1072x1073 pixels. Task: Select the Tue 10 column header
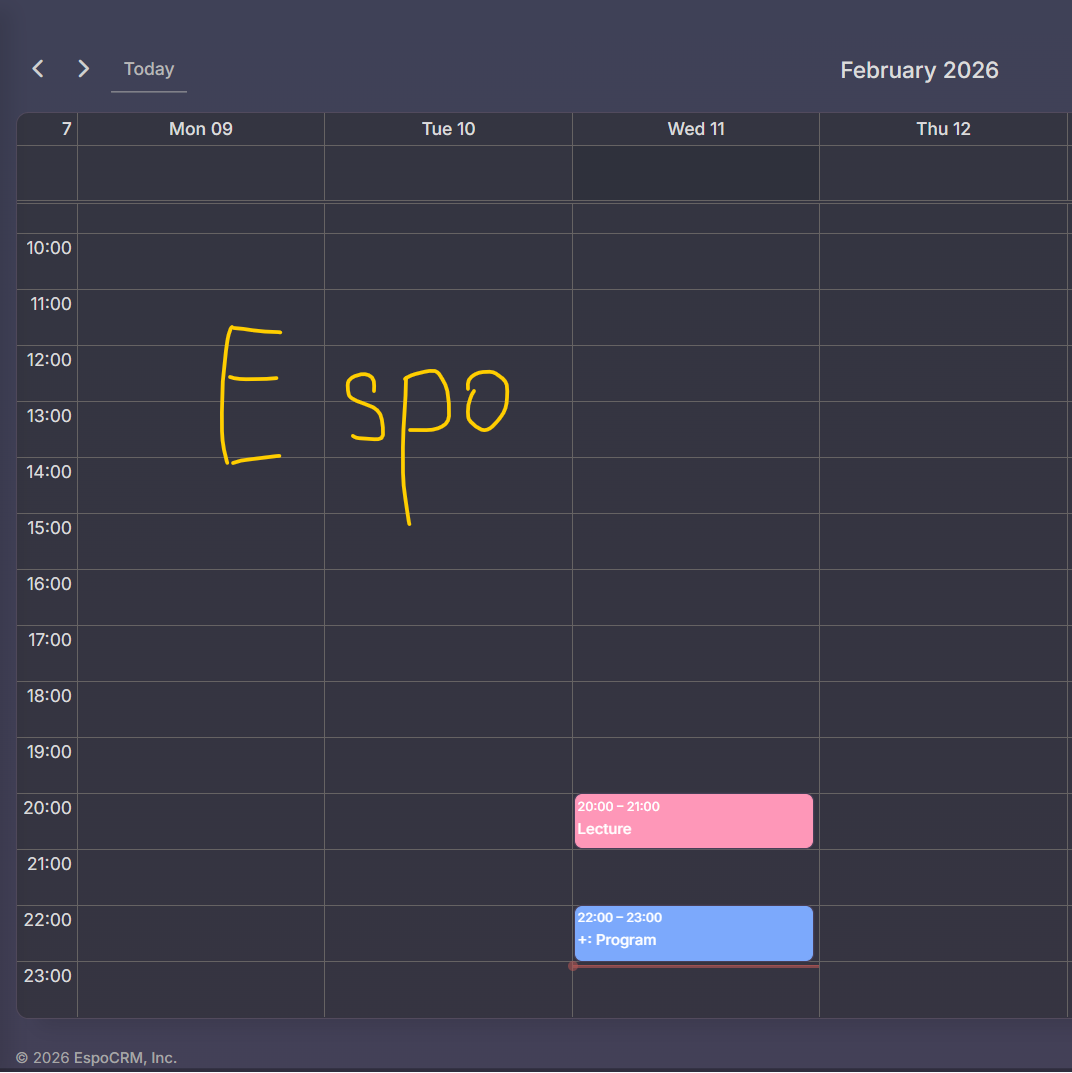tap(448, 129)
